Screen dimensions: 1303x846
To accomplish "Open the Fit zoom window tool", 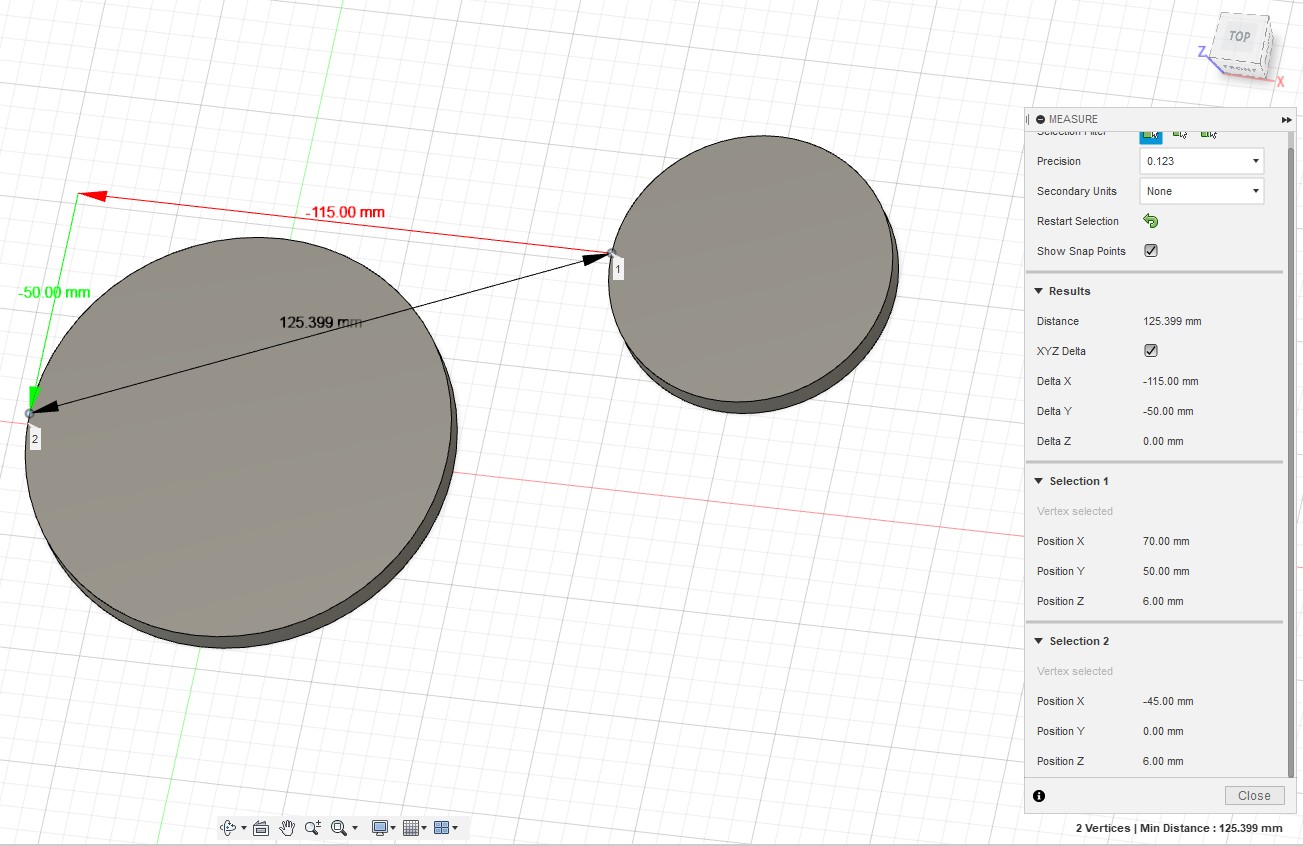I will click(x=338, y=827).
